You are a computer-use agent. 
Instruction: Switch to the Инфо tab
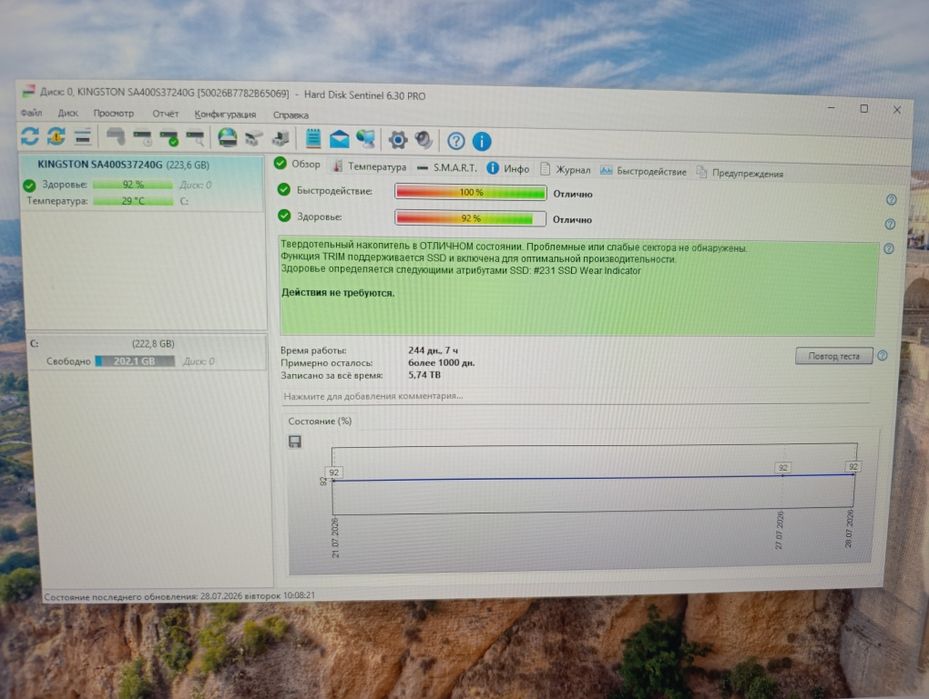pos(508,169)
